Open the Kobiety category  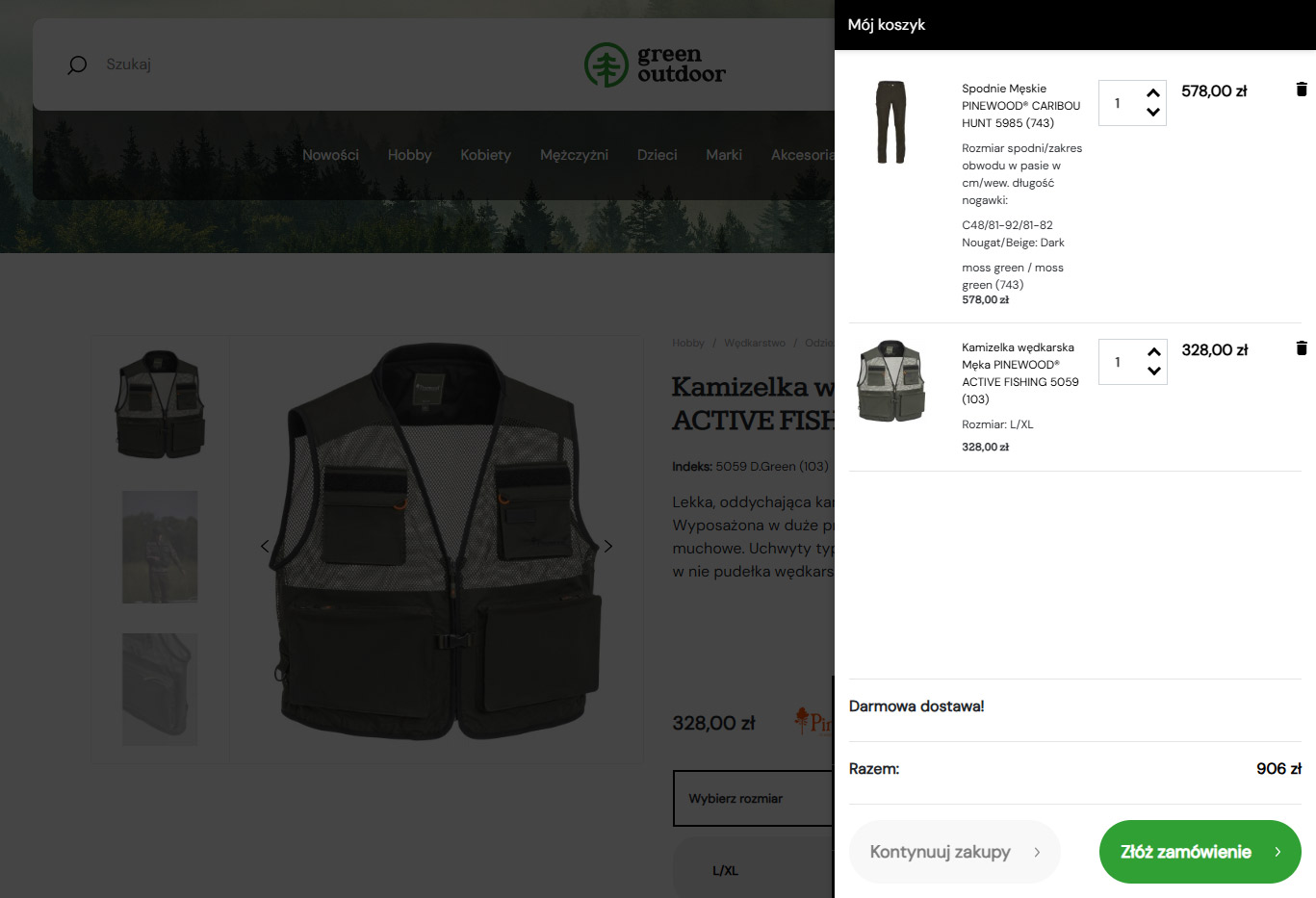[485, 155]
